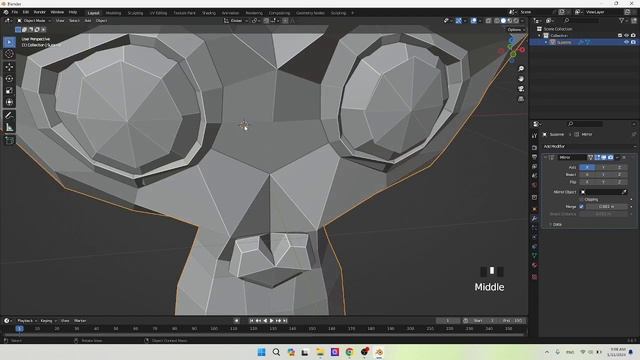Image resolution: width=640 pixels, height=360 pixels.
Task: Toggle Flip X button
Action: [x=587, y=182]
